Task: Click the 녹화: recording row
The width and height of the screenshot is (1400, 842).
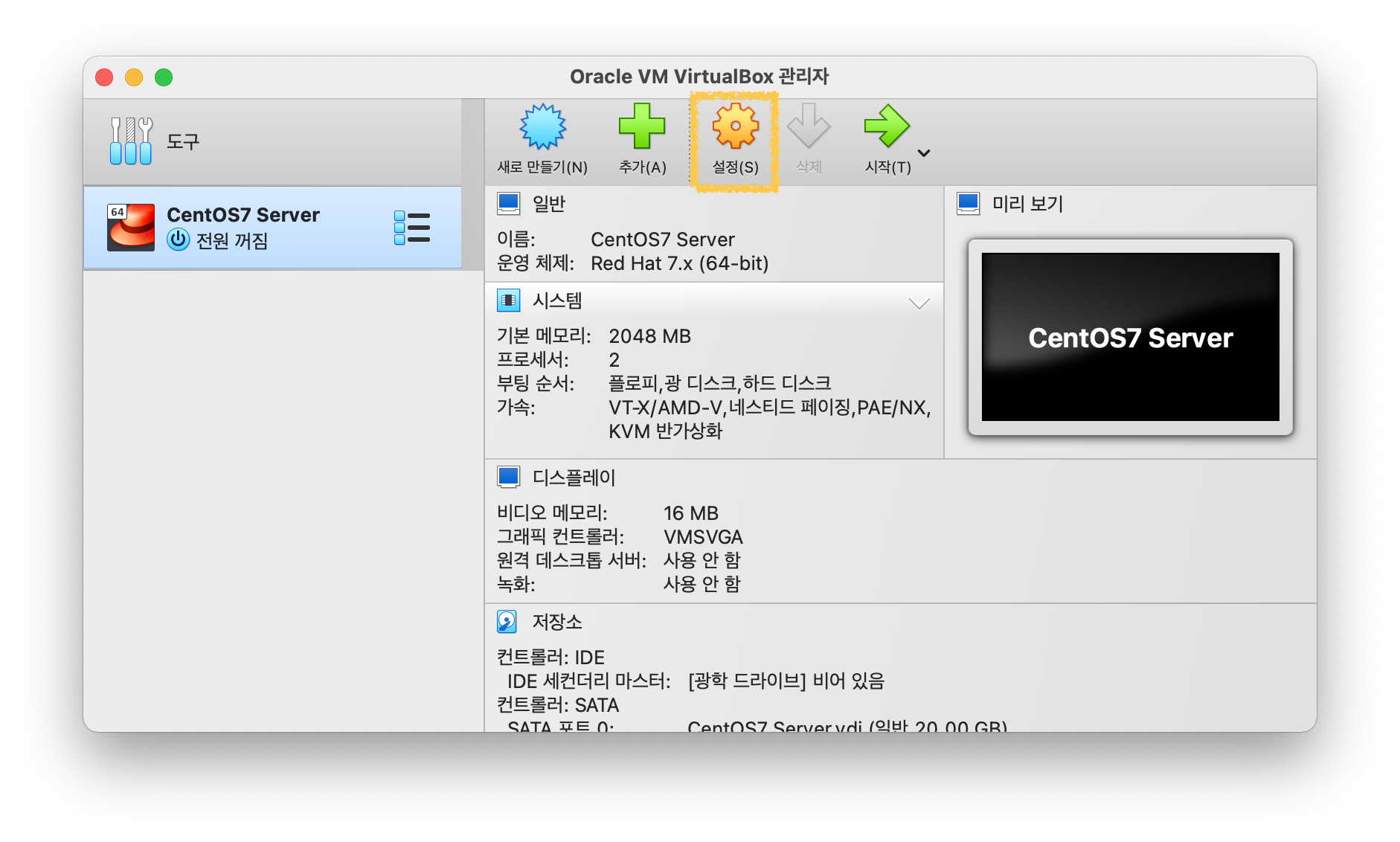Action: 619,585
